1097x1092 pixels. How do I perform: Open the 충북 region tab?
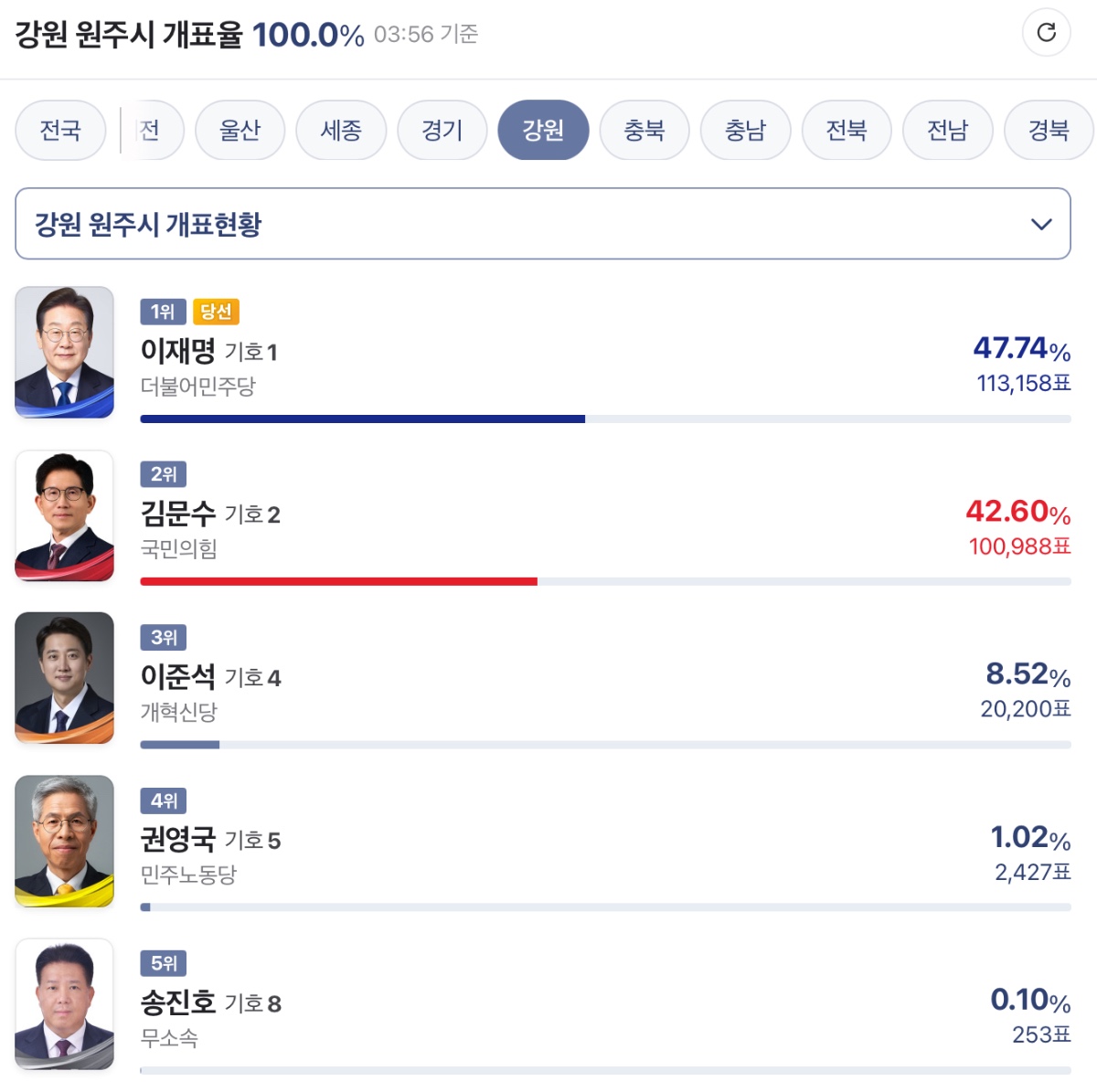tap(644, 130)
